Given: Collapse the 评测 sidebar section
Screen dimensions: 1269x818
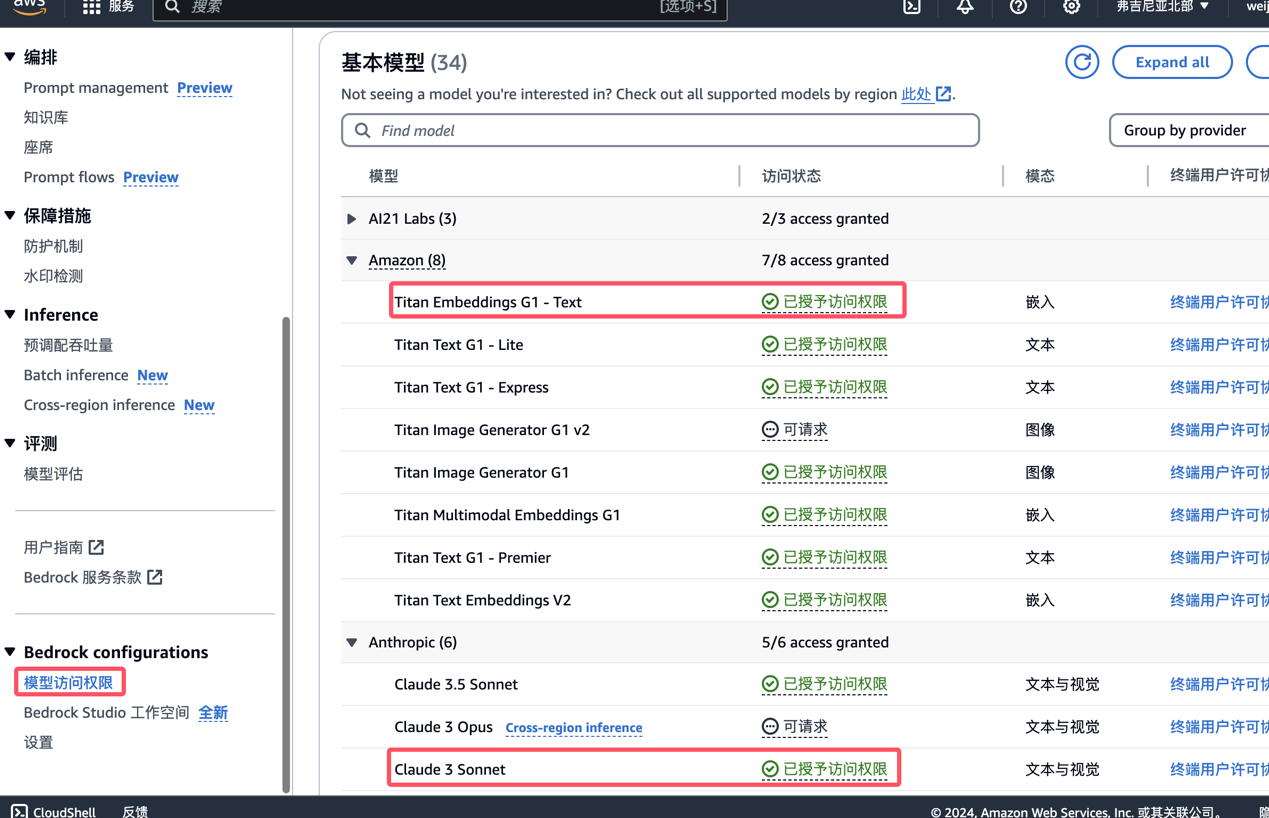Looking at the screenshot, I should [x=10, y=443].
